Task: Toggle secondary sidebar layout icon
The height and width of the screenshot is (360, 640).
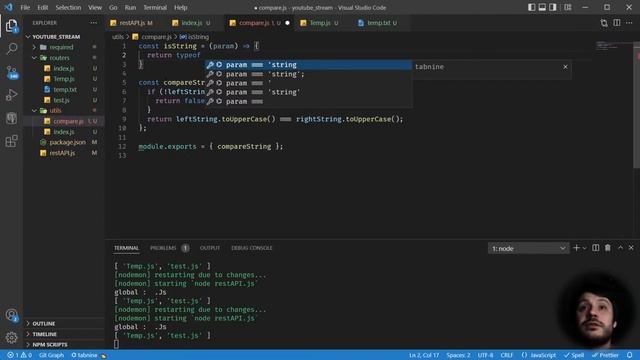Action: click(553, 7)
